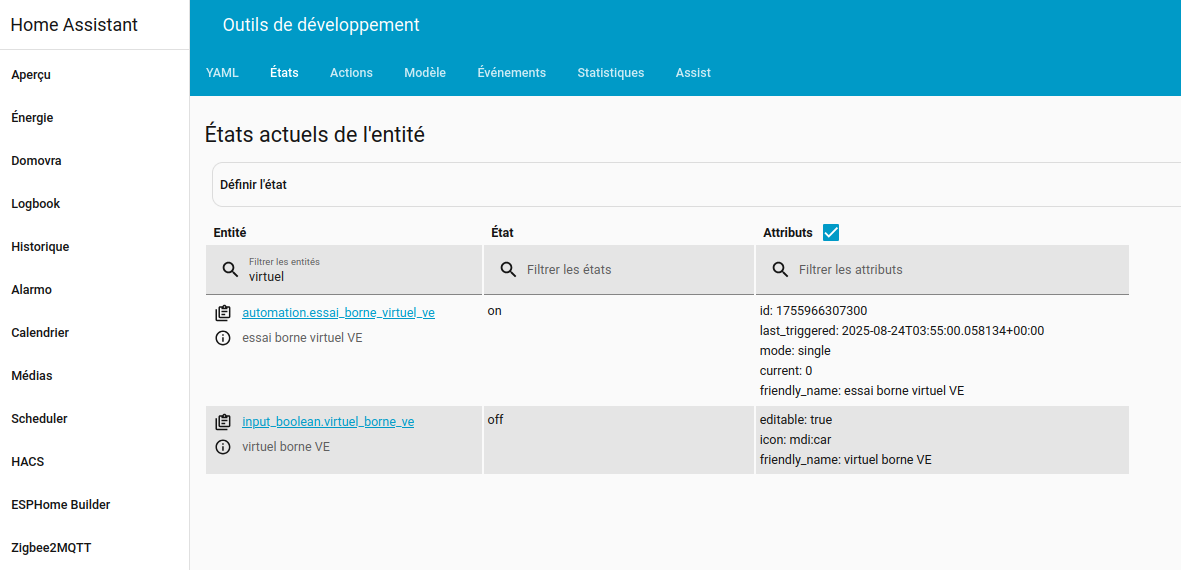Screen dimensions: 1181x570
Task: Click the automation.essai_borne_virtuel_ve entity link
Action: pos(338,313)
